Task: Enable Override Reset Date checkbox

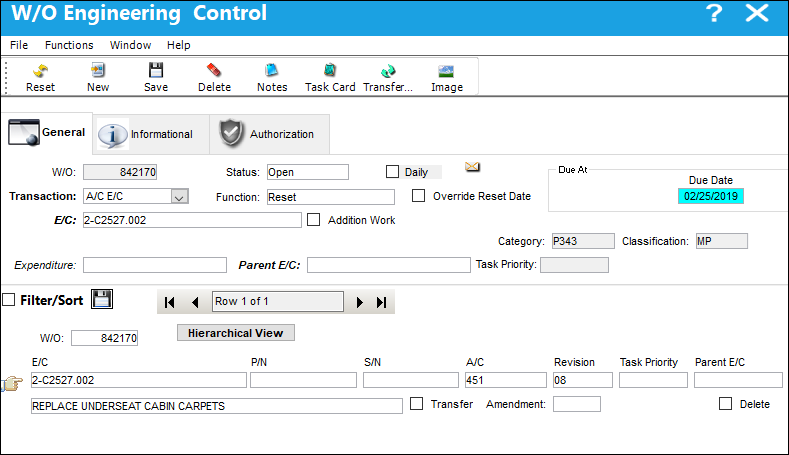Action: [418, 195]
